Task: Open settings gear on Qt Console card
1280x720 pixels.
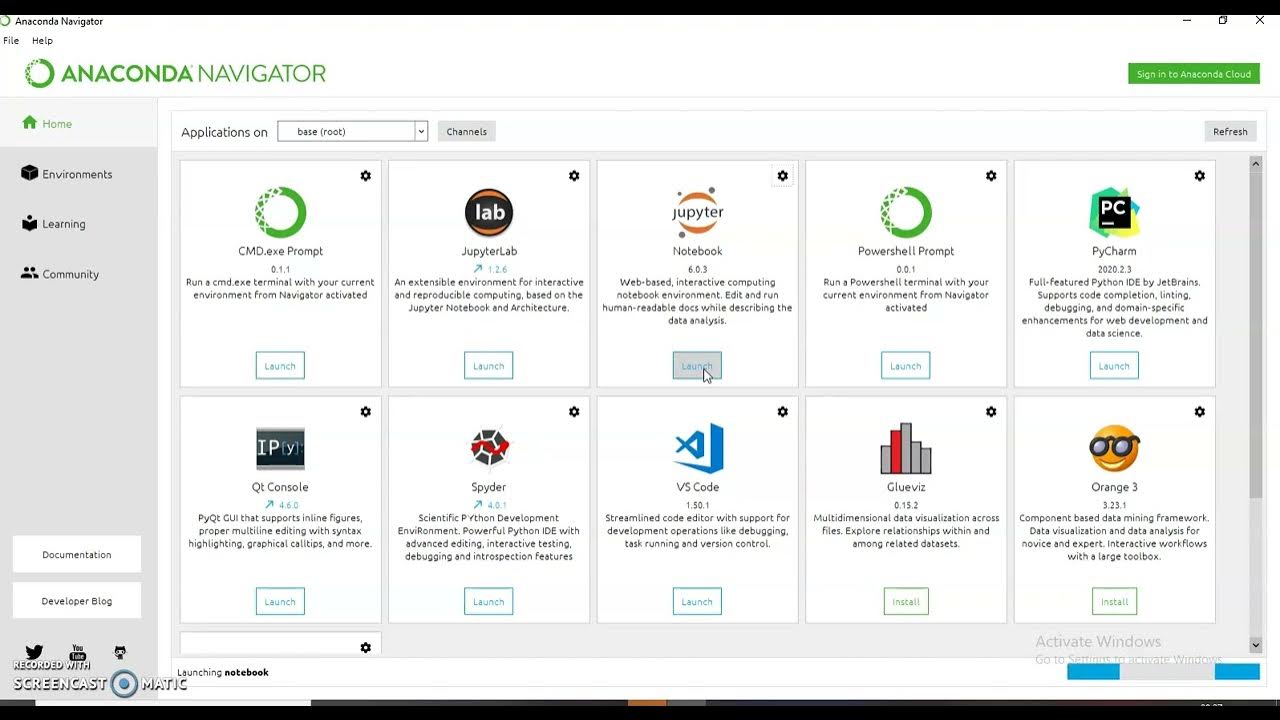Action: pos(366,412)
